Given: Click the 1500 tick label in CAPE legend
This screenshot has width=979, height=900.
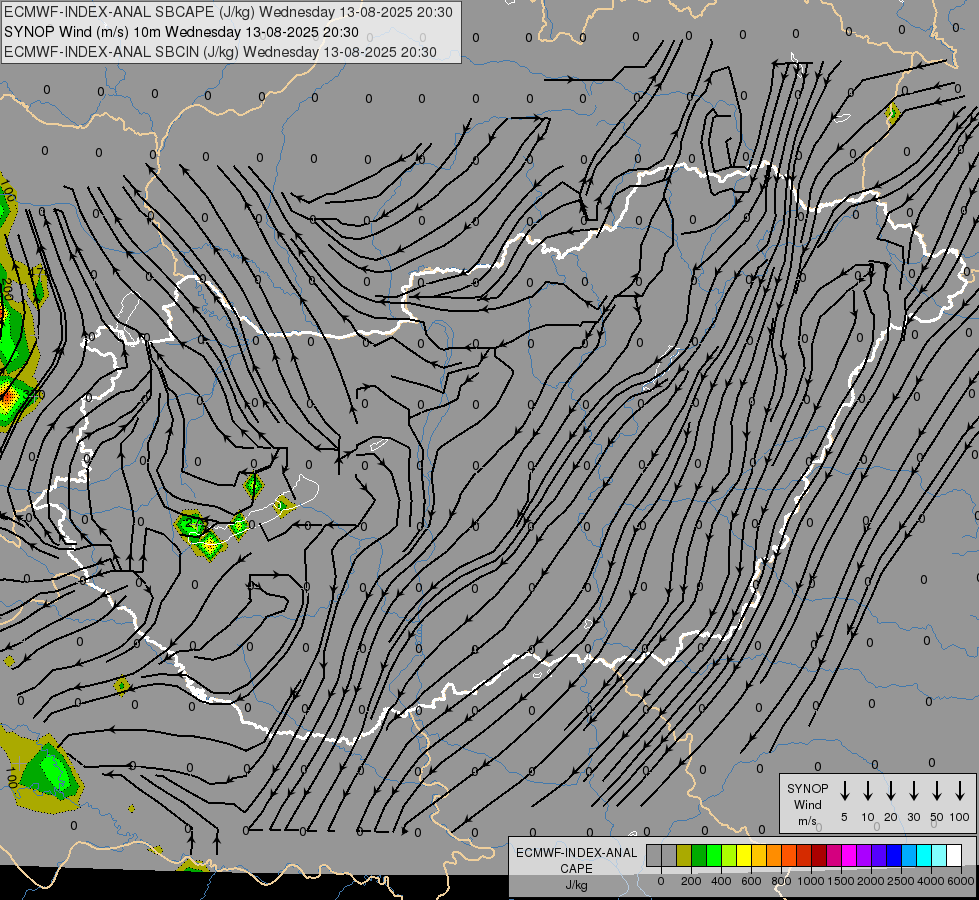Looking at the screenshot, I should click(841, 881).
